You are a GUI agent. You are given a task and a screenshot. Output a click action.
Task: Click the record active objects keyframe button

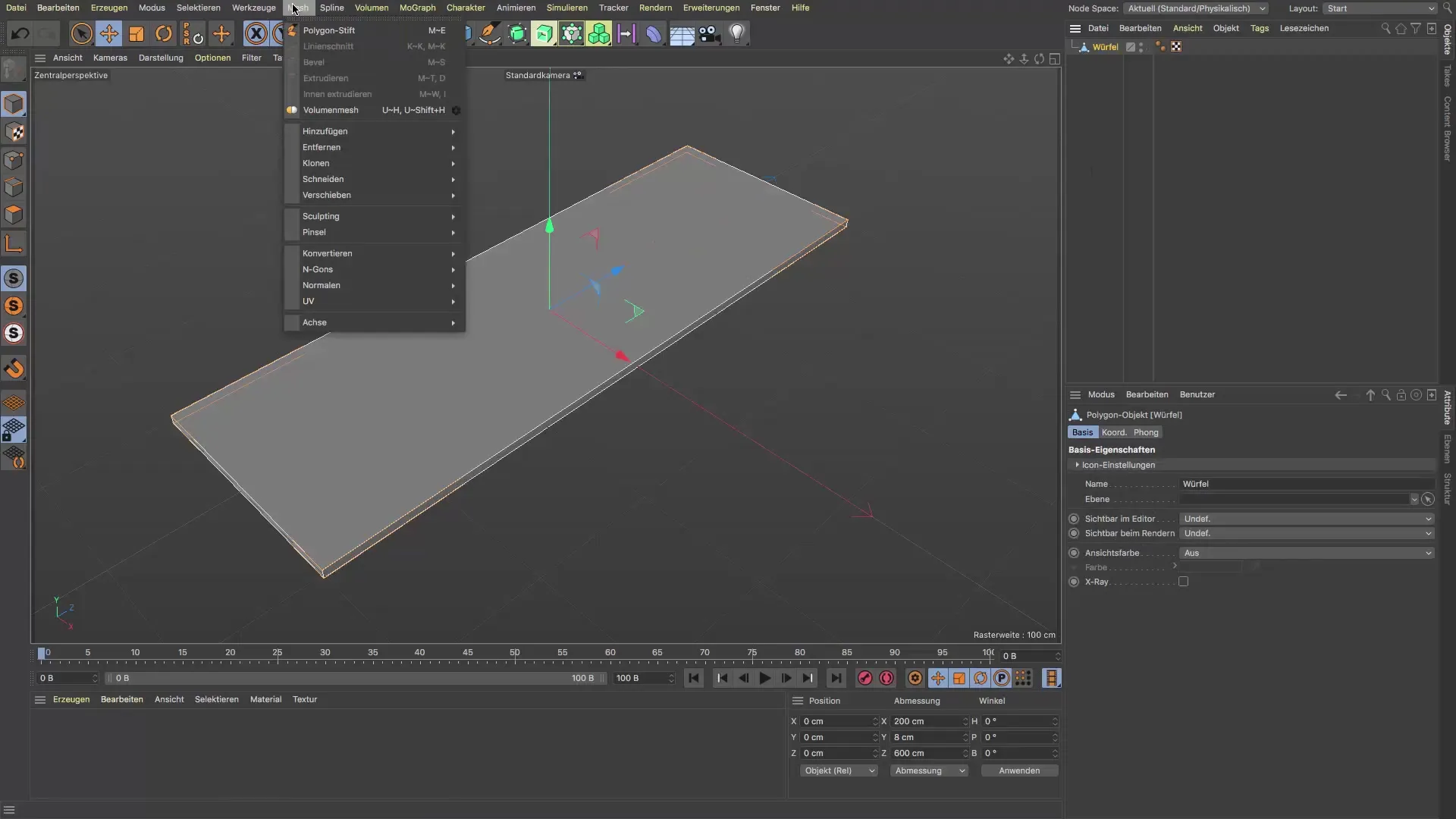(864, 678)
